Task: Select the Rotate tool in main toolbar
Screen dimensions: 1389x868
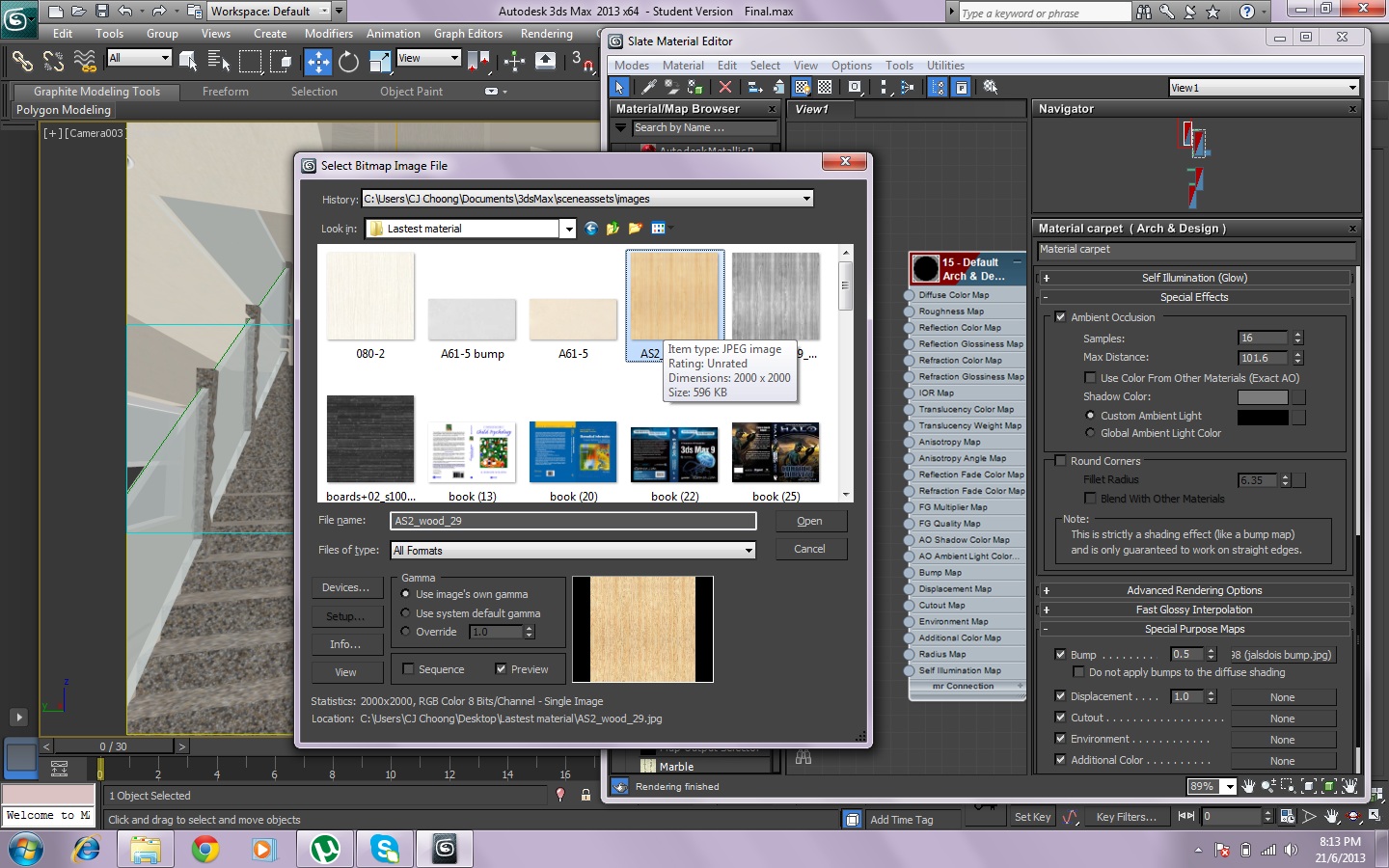Action: 348,62
